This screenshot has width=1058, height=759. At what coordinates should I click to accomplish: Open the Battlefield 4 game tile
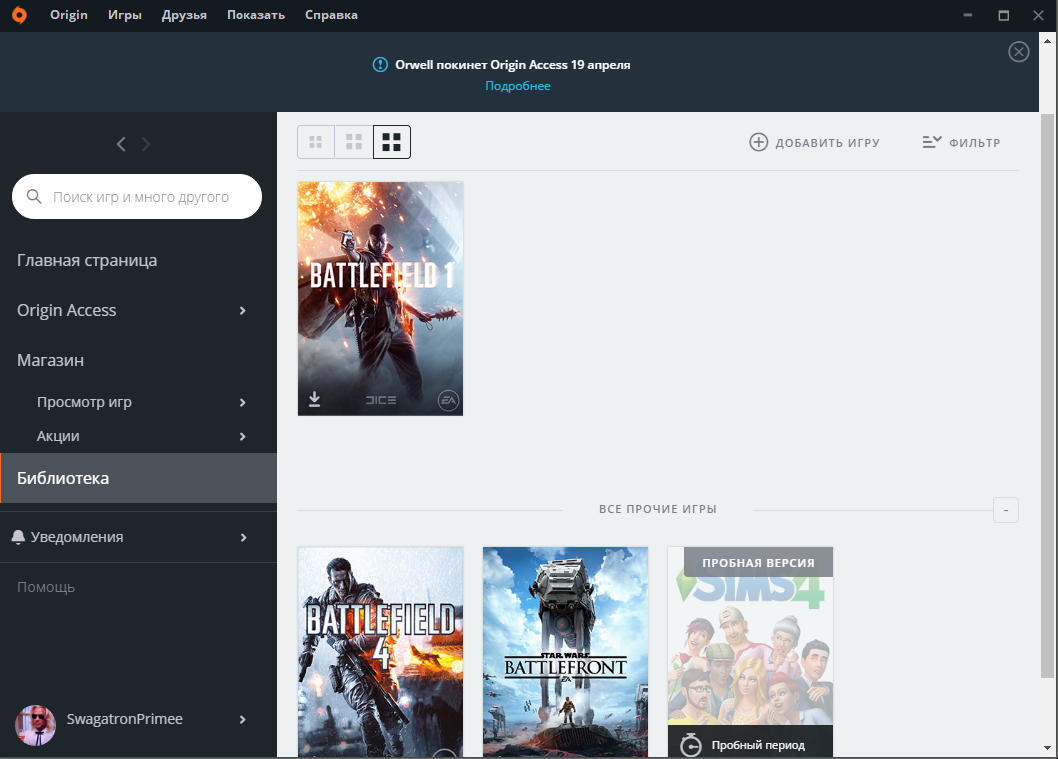pyautogui.click(x=381, y=652)
